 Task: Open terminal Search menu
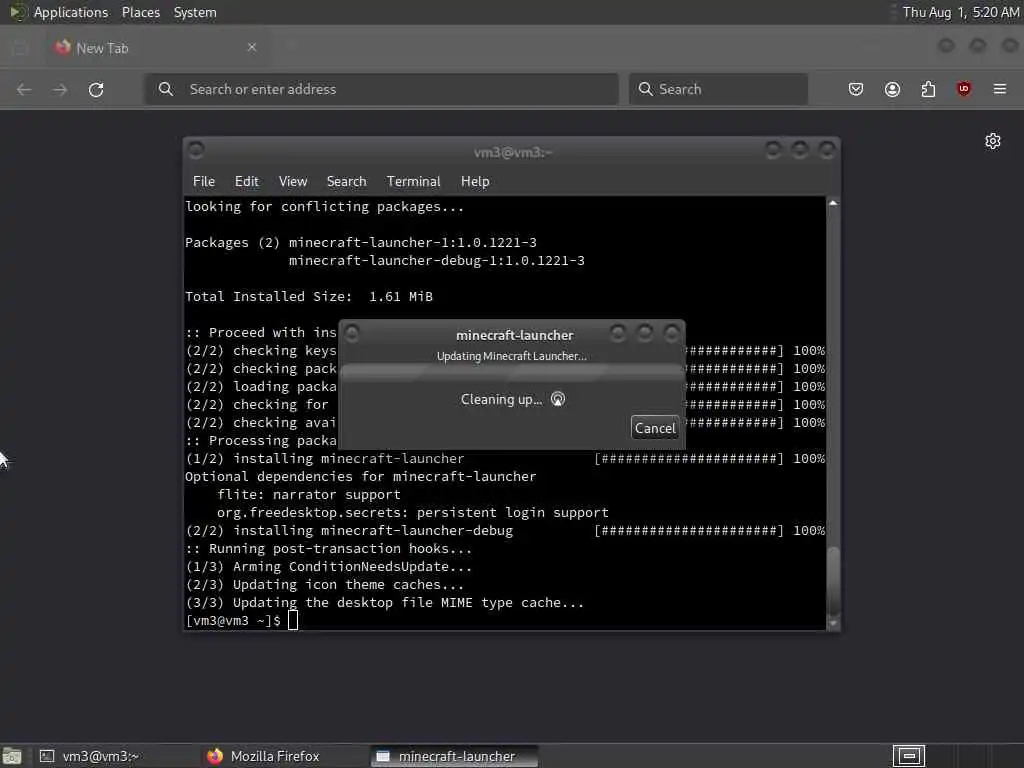tap(346, 182)
